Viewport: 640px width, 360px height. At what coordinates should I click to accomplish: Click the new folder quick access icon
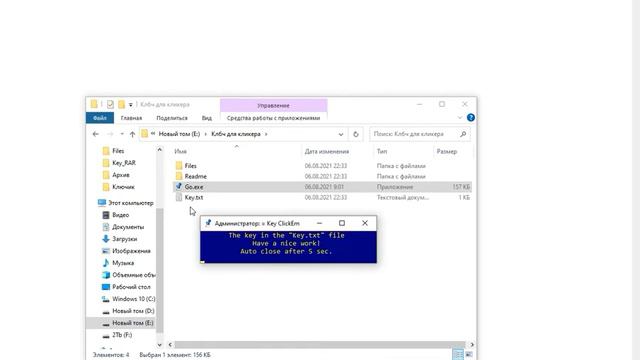(122, 104)
